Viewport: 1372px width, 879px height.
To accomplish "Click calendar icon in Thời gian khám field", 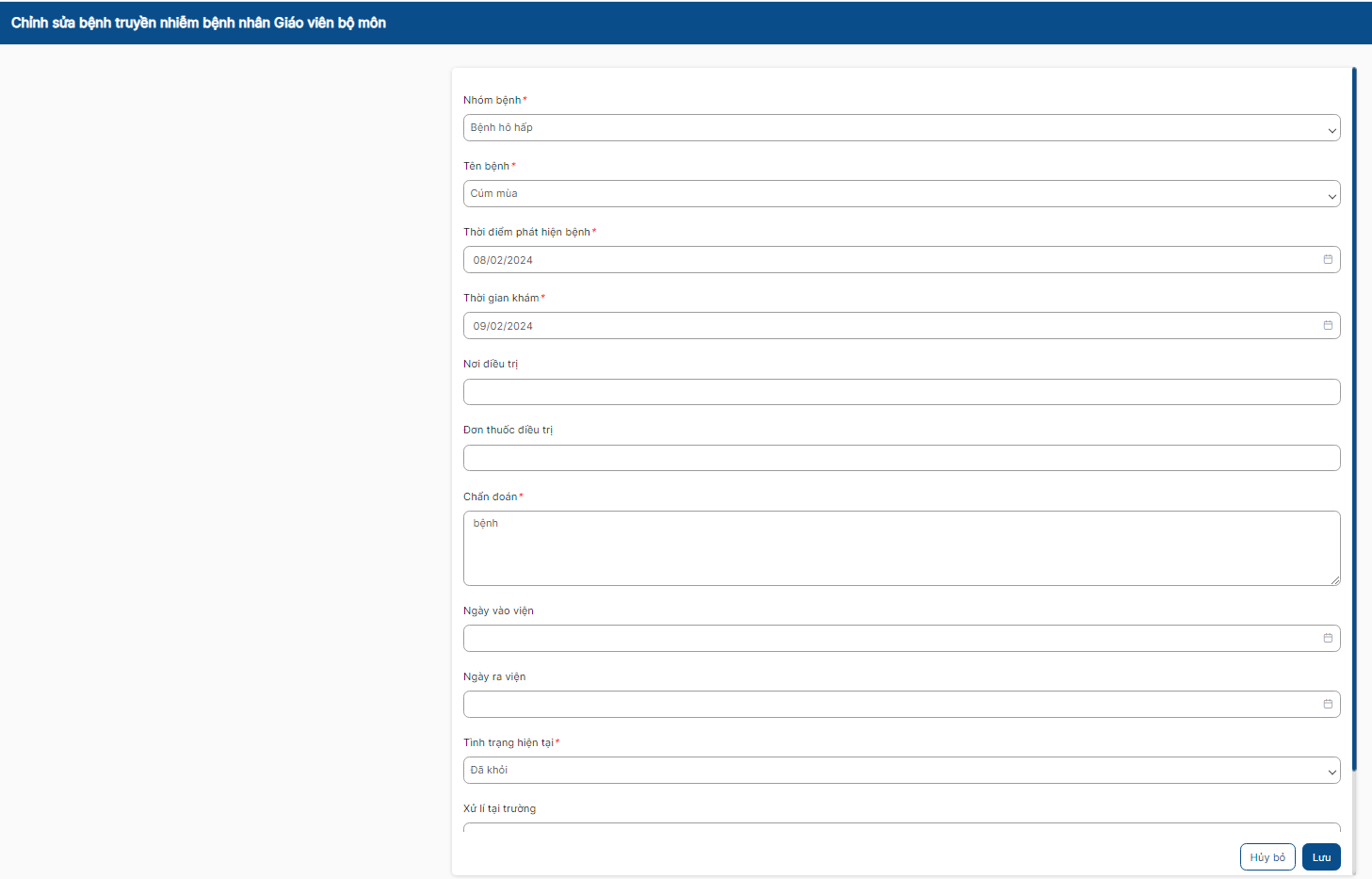I will tap(1328, 326).
